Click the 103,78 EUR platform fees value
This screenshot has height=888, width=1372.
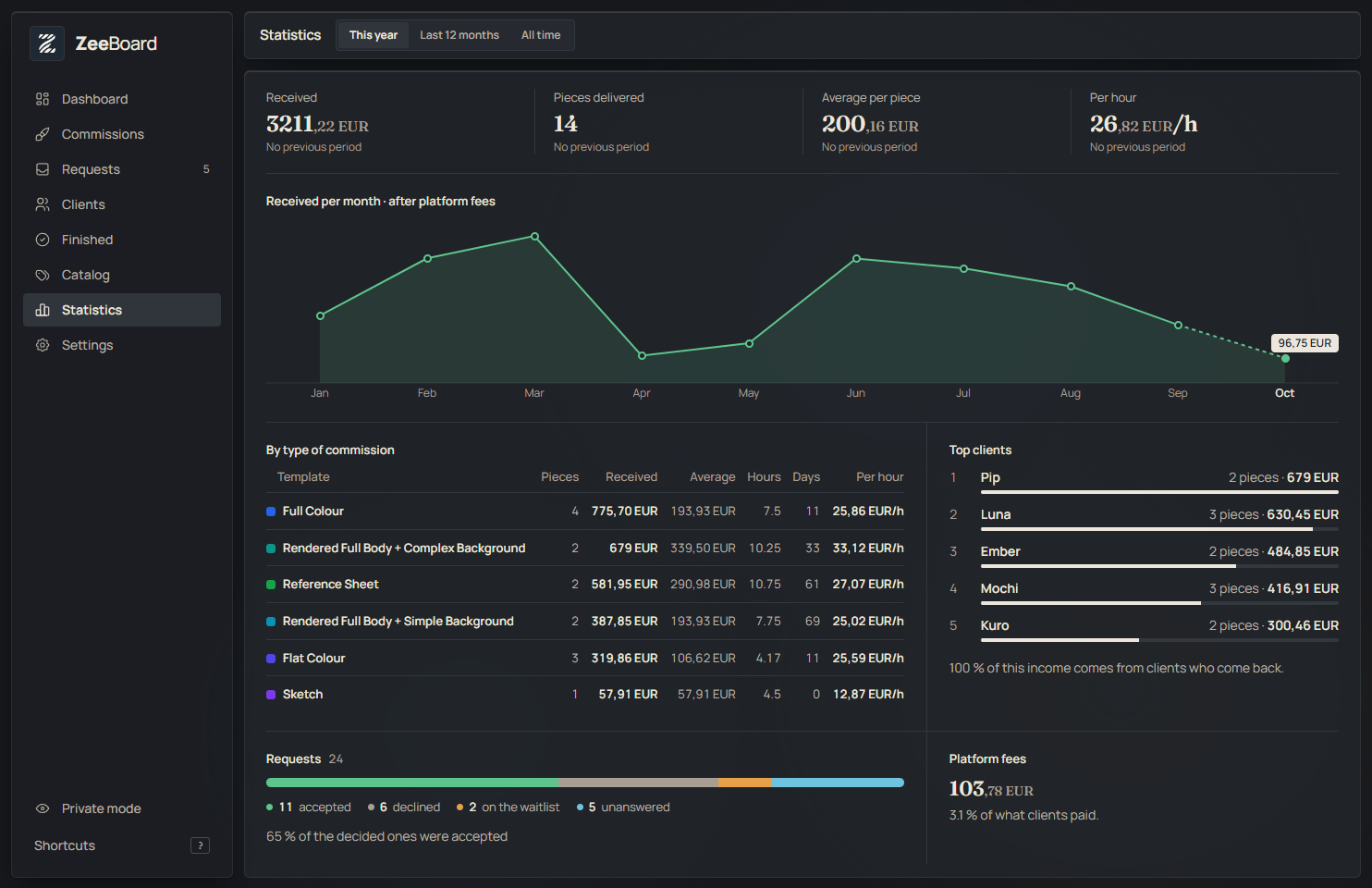pos(991,789)
